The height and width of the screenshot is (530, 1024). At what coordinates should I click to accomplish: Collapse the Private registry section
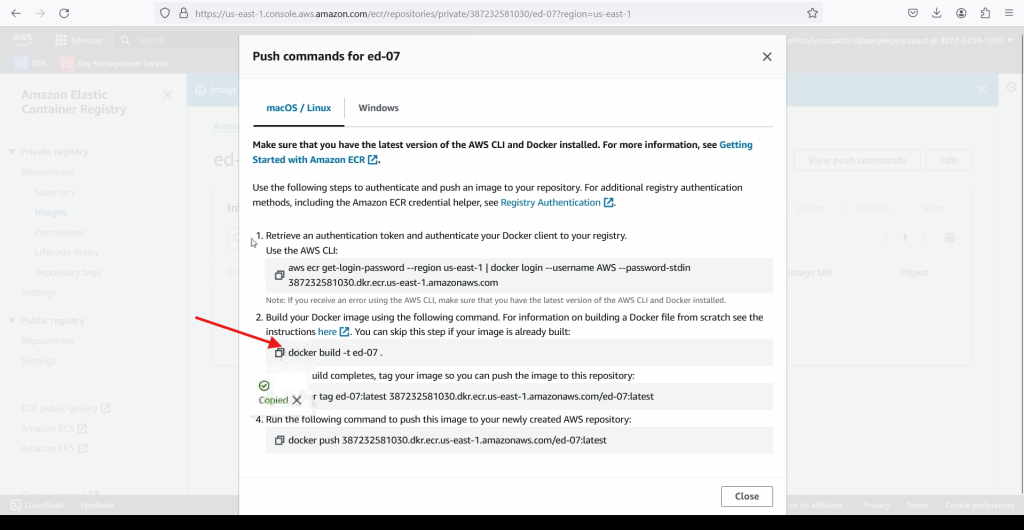14,152
